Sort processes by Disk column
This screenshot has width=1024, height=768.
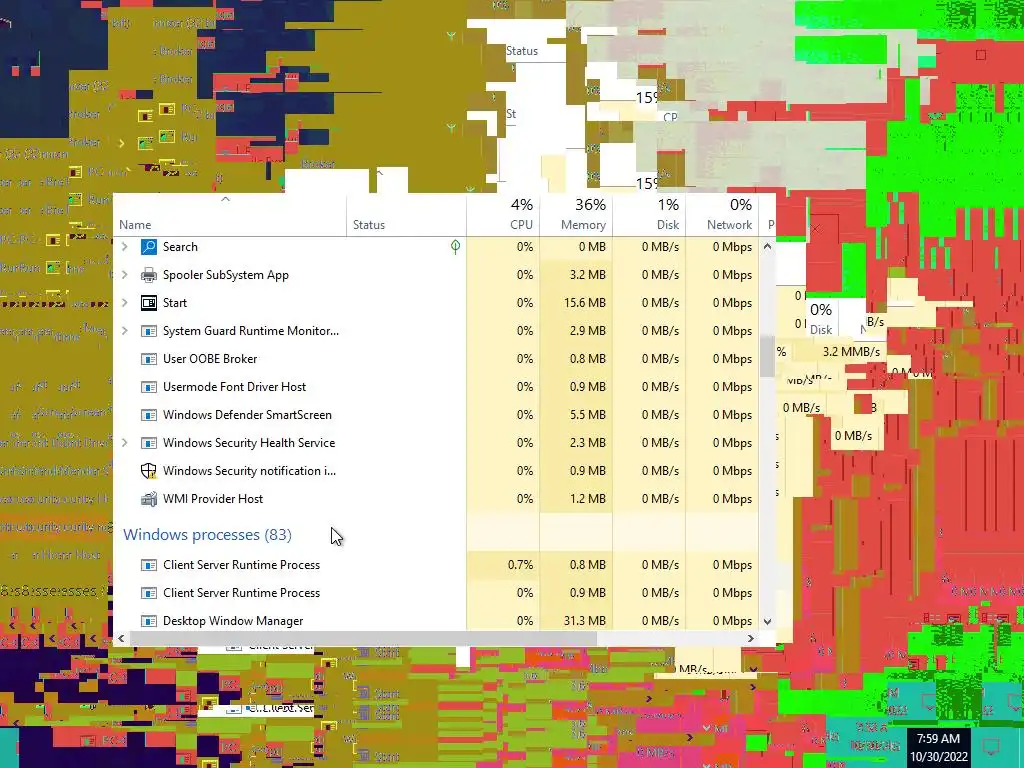[x=649, y=215]
